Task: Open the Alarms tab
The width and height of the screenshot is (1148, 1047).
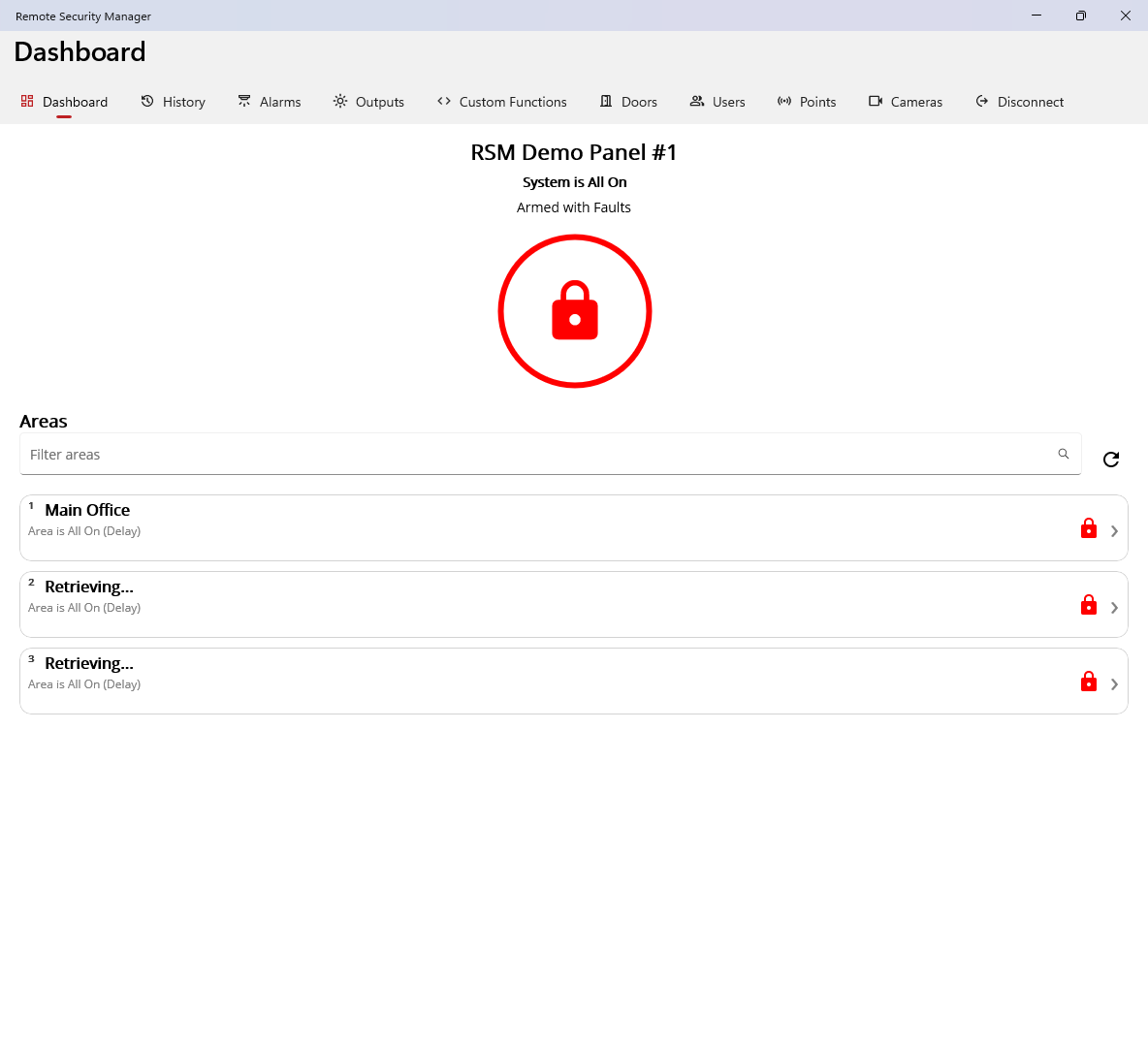Action: pos(270,102)
